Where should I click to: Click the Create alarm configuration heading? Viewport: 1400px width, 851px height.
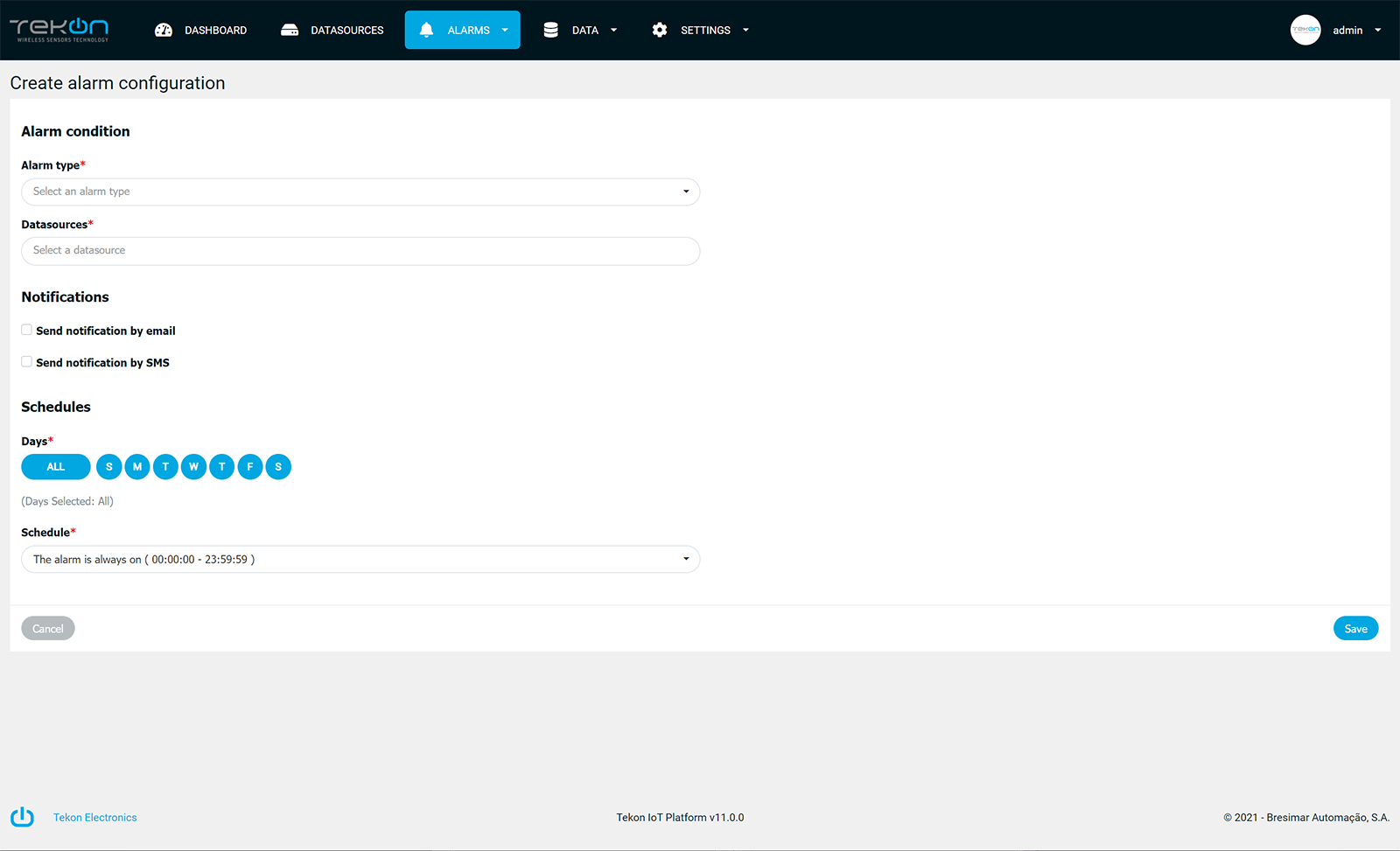(x=117, y=83)
